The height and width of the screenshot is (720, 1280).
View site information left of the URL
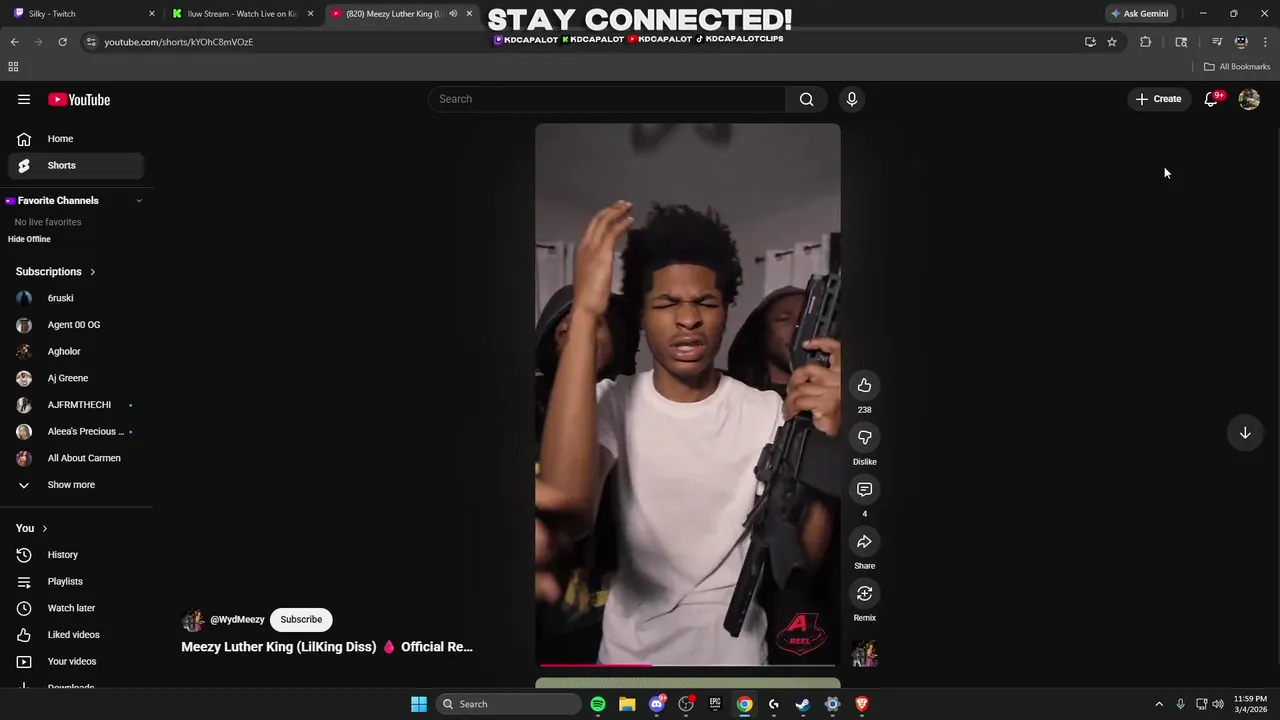[x=91, y=42]
